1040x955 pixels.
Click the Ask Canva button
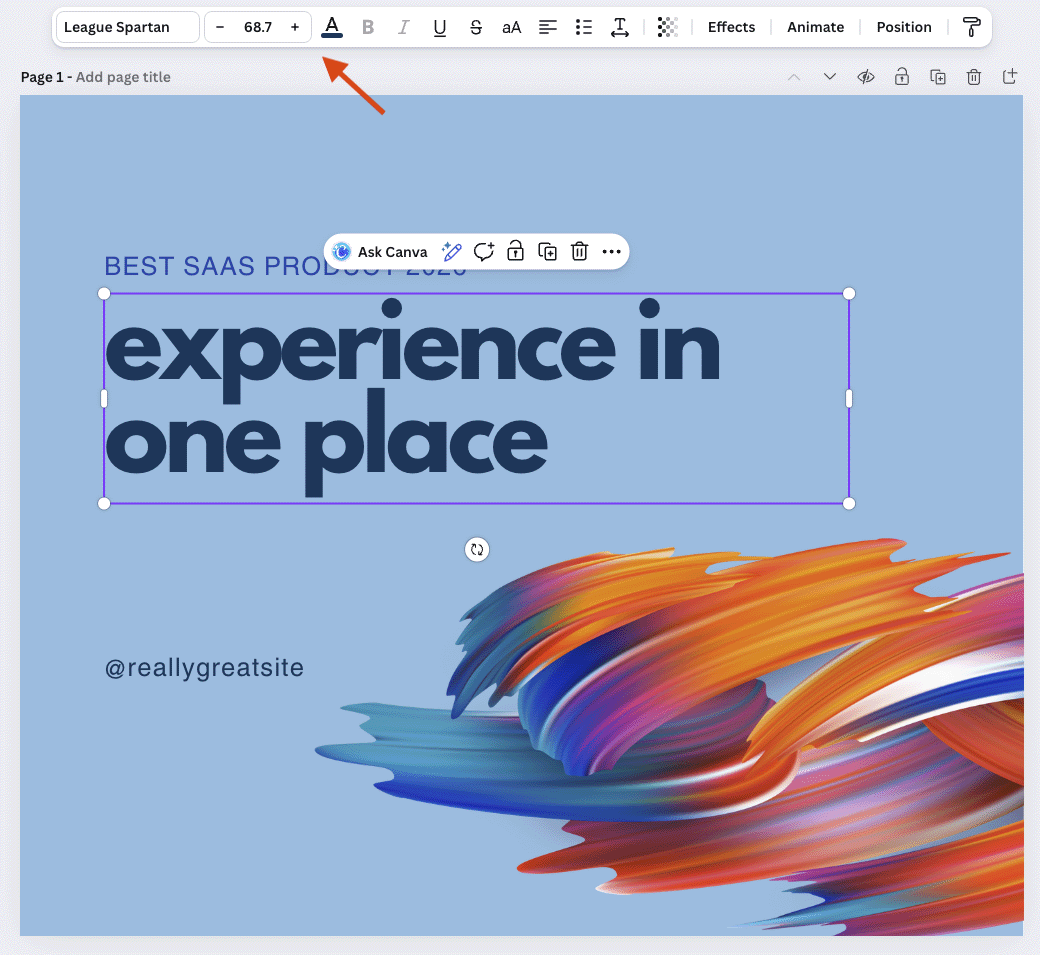380,252
